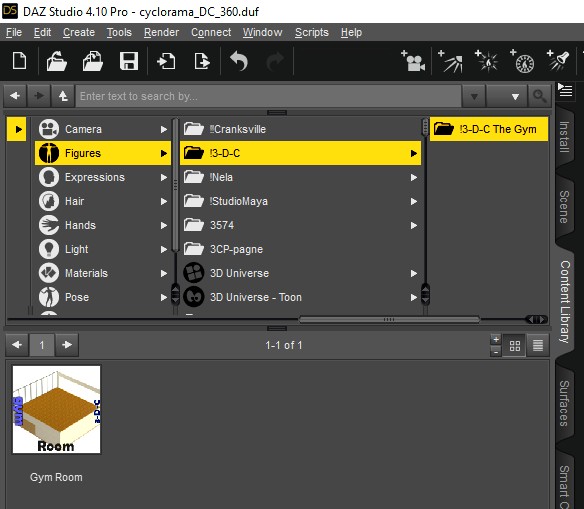Create a new spotlight
The height and width of the screenshot is (509, 584).
[x=558, y=61]
